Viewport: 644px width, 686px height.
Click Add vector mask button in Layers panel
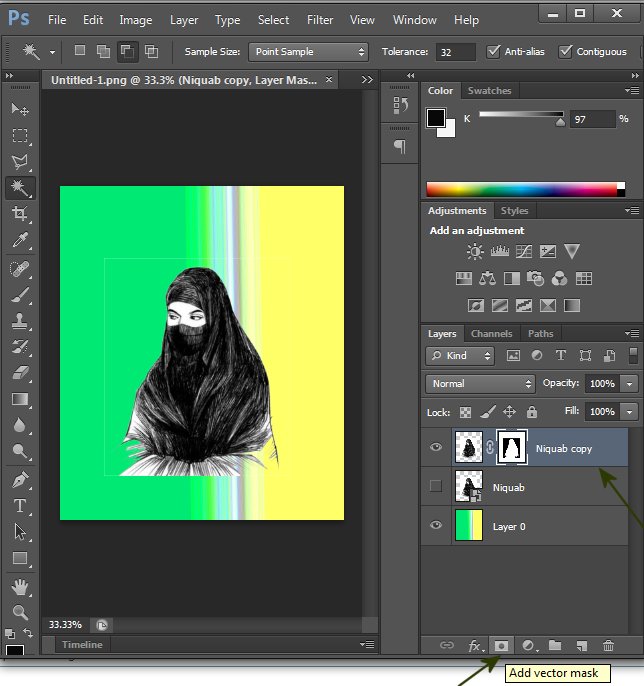[501, 646]
